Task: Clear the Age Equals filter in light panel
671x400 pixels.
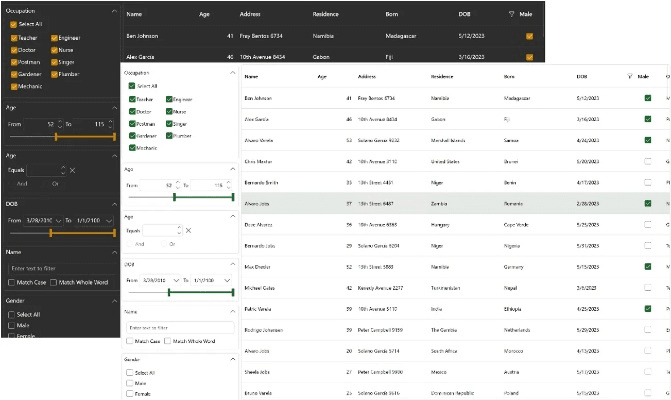Action: coord(188,231)
